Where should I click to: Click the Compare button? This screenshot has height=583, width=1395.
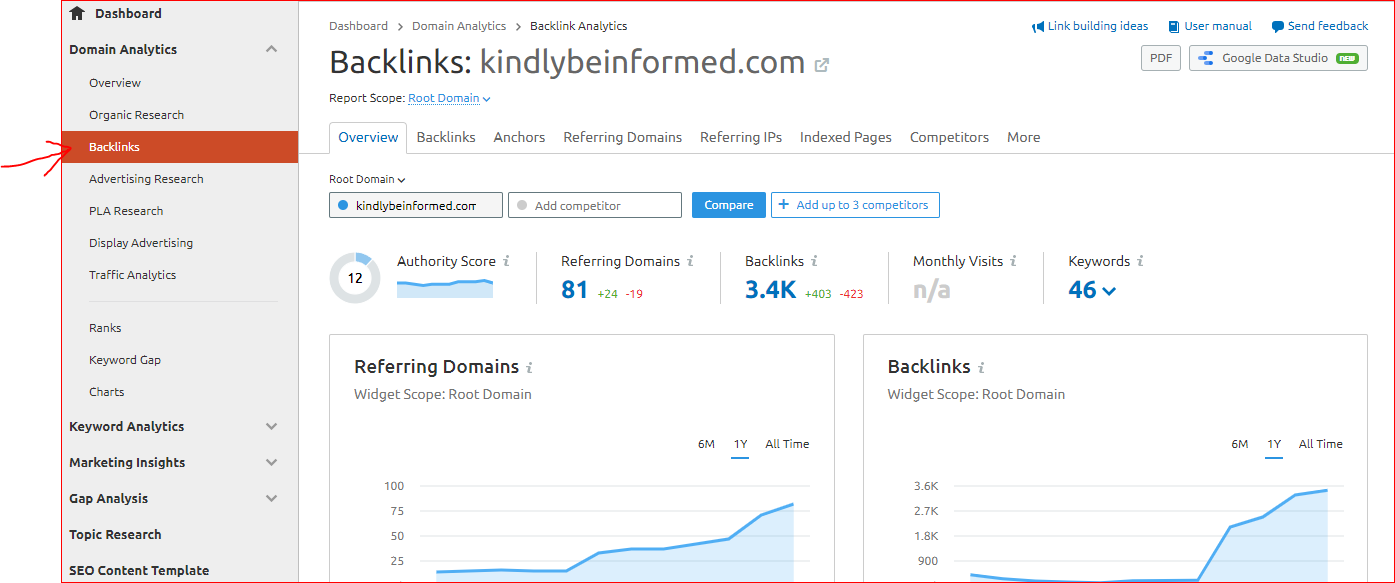pos(729,205)
